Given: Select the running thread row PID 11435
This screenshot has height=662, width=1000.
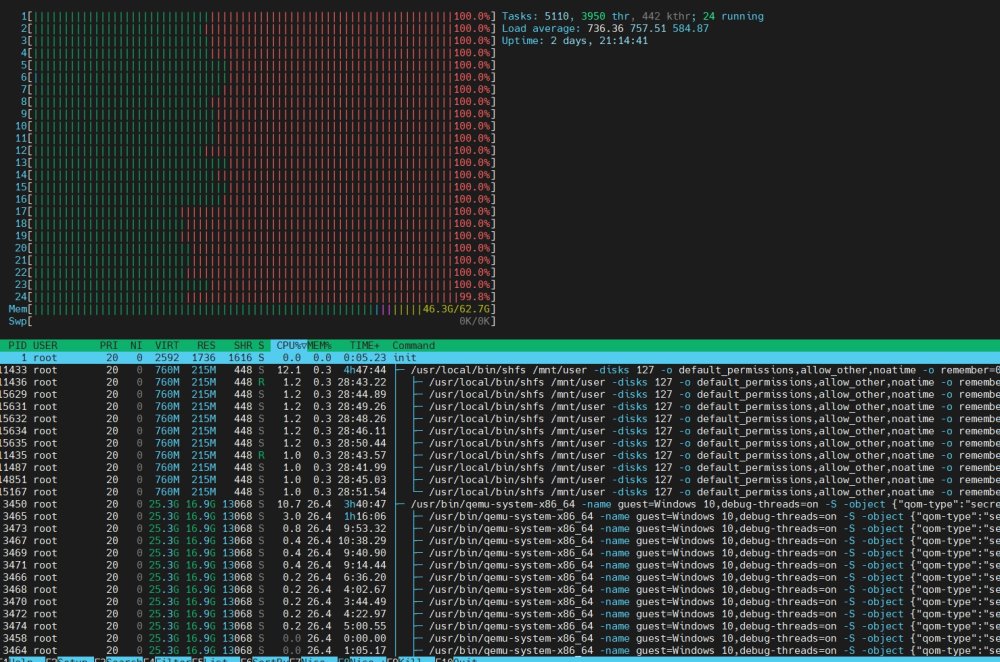Looking at the screenshot, I should point(500,455).
